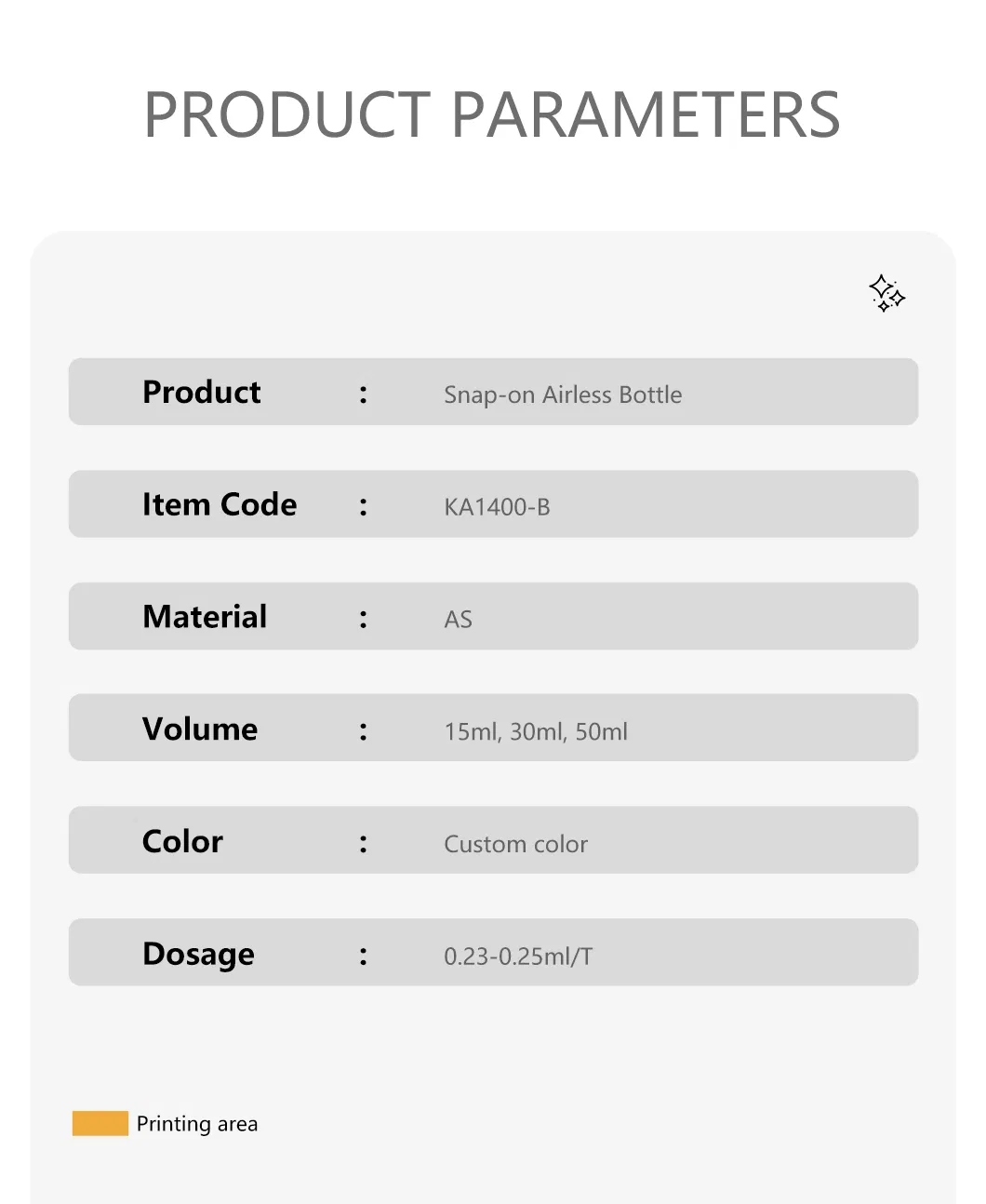Click the orange Printing area swatch
This screenshot has height=1204, width=986.
coord(100,1123)
